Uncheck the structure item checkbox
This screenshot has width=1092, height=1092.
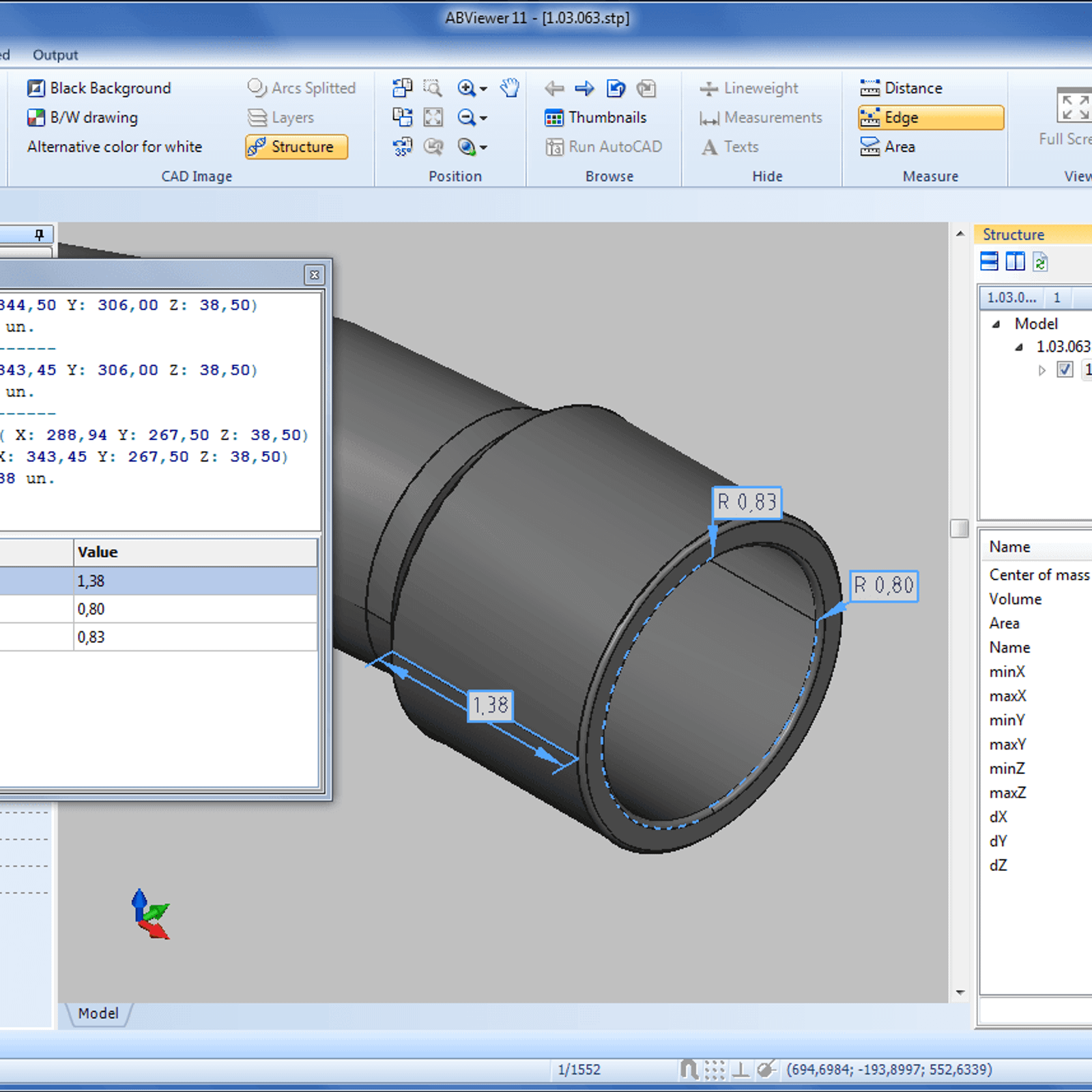pyautogui.click(x=1065, y=370)
